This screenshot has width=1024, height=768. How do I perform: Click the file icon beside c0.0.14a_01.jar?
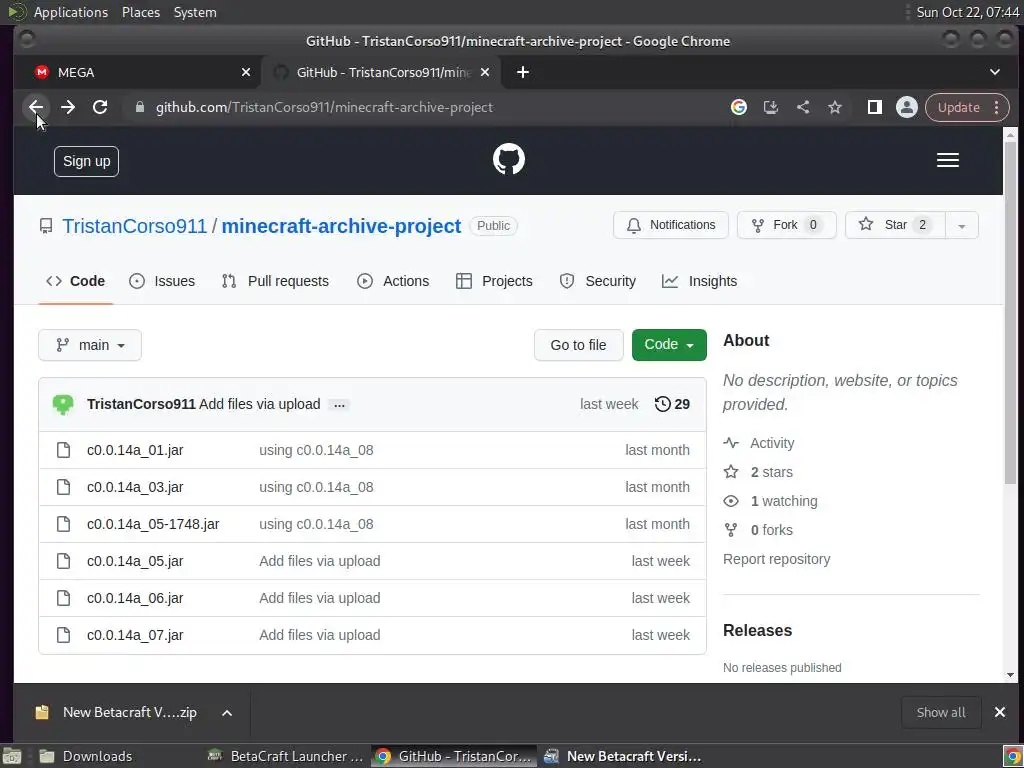point(63,450)
